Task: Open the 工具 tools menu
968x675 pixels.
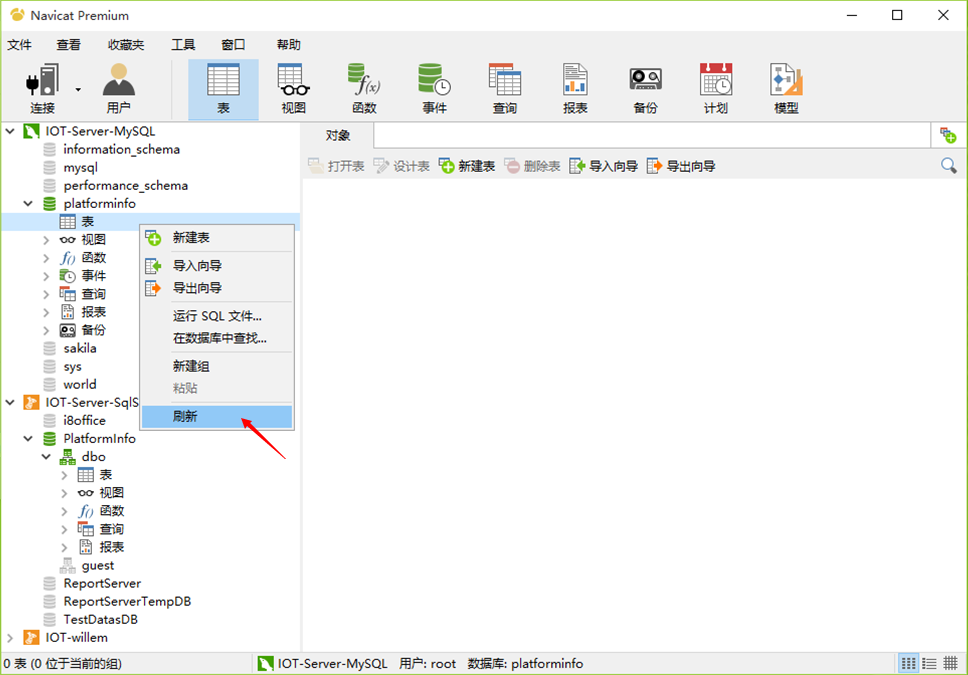Action: (x=183, y=44)
